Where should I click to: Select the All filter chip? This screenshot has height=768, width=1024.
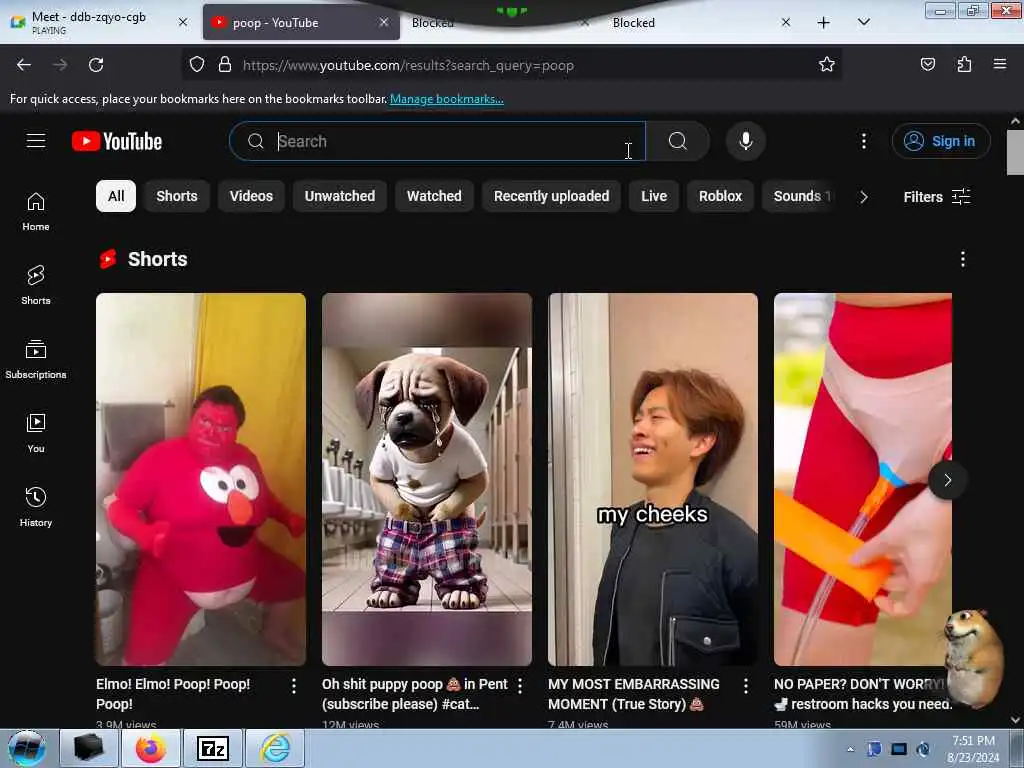[116, 196]
